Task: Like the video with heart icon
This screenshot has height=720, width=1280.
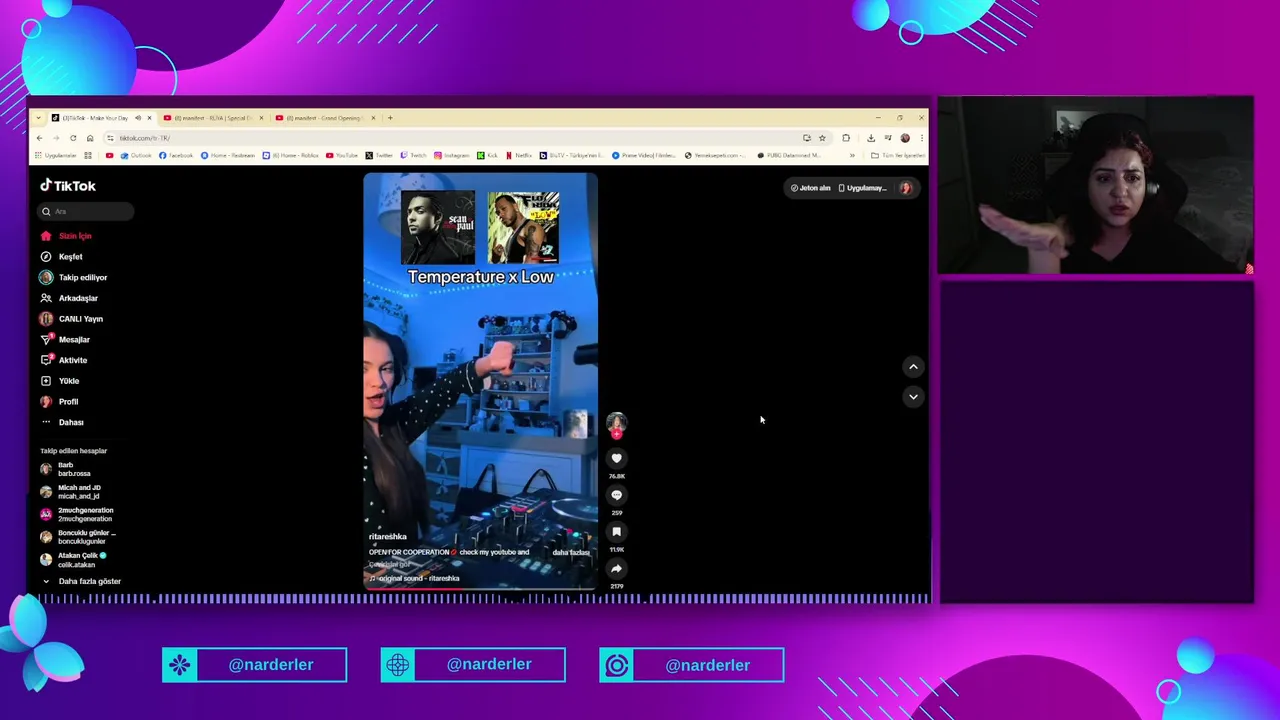Action: point(616,458)
